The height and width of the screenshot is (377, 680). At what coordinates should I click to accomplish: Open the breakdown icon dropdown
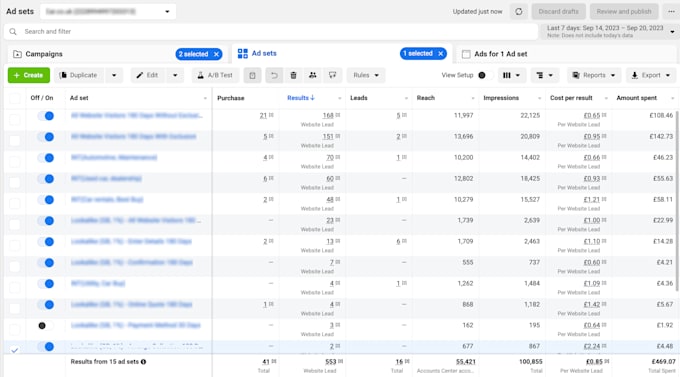coord(544,75)
